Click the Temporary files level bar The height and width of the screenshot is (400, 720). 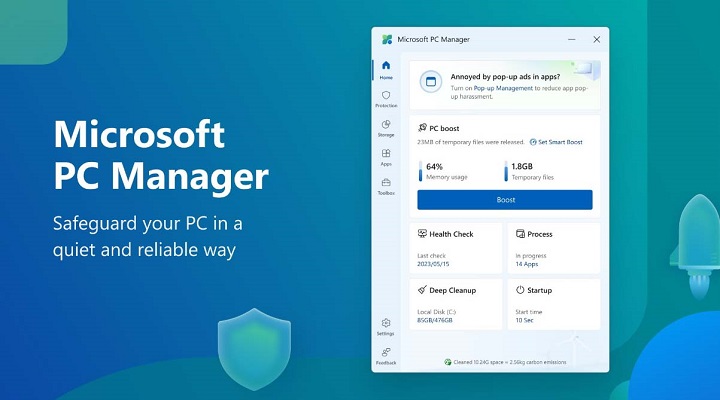[x=506, y=172]
